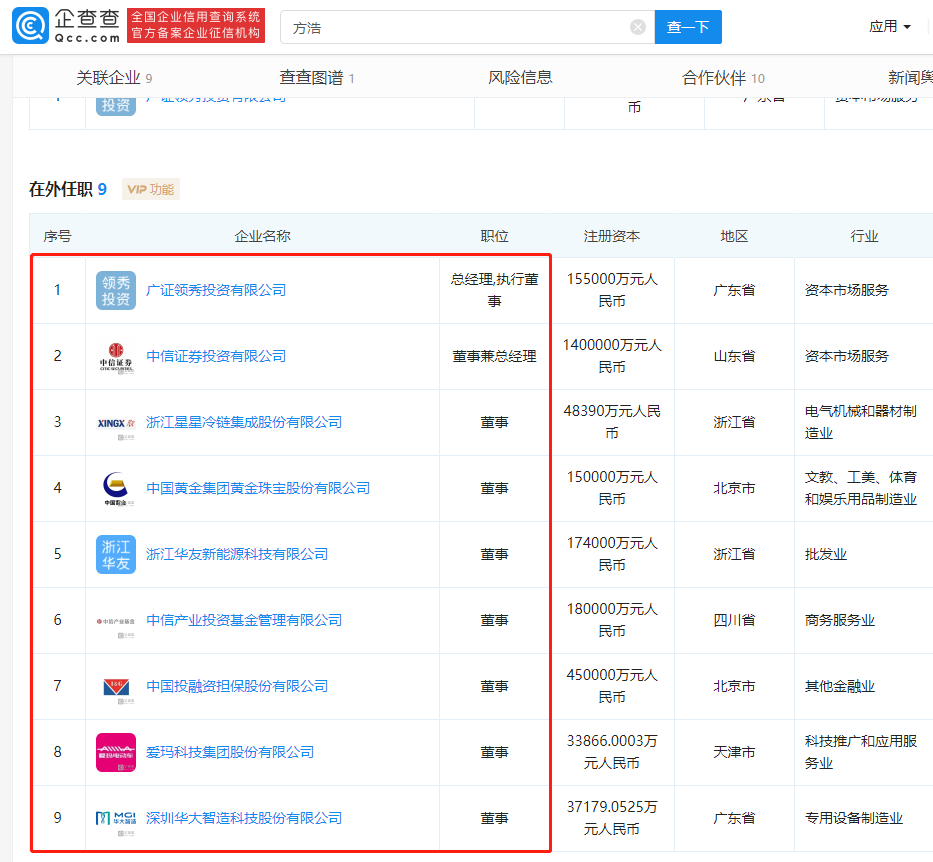Screen dimensions: 933x862
Task: Switch to 合作伙伴 tab
Action: pos(723,77)
